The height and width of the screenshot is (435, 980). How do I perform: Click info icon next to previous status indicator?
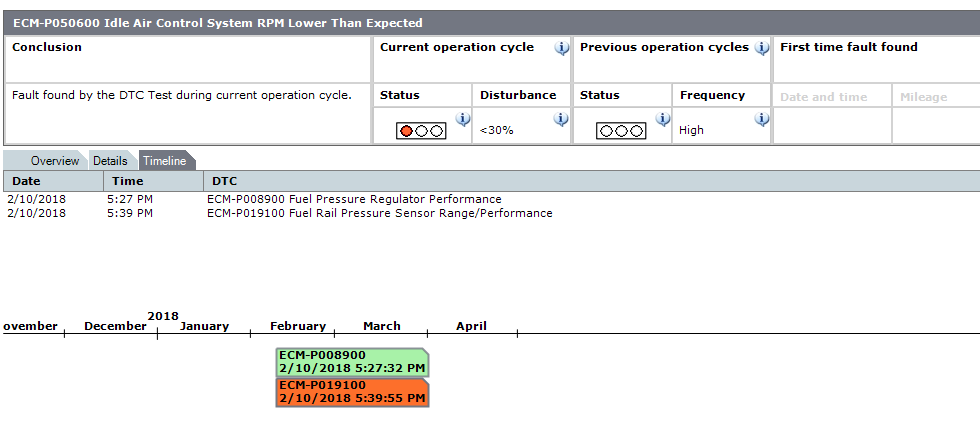[662, 120]
